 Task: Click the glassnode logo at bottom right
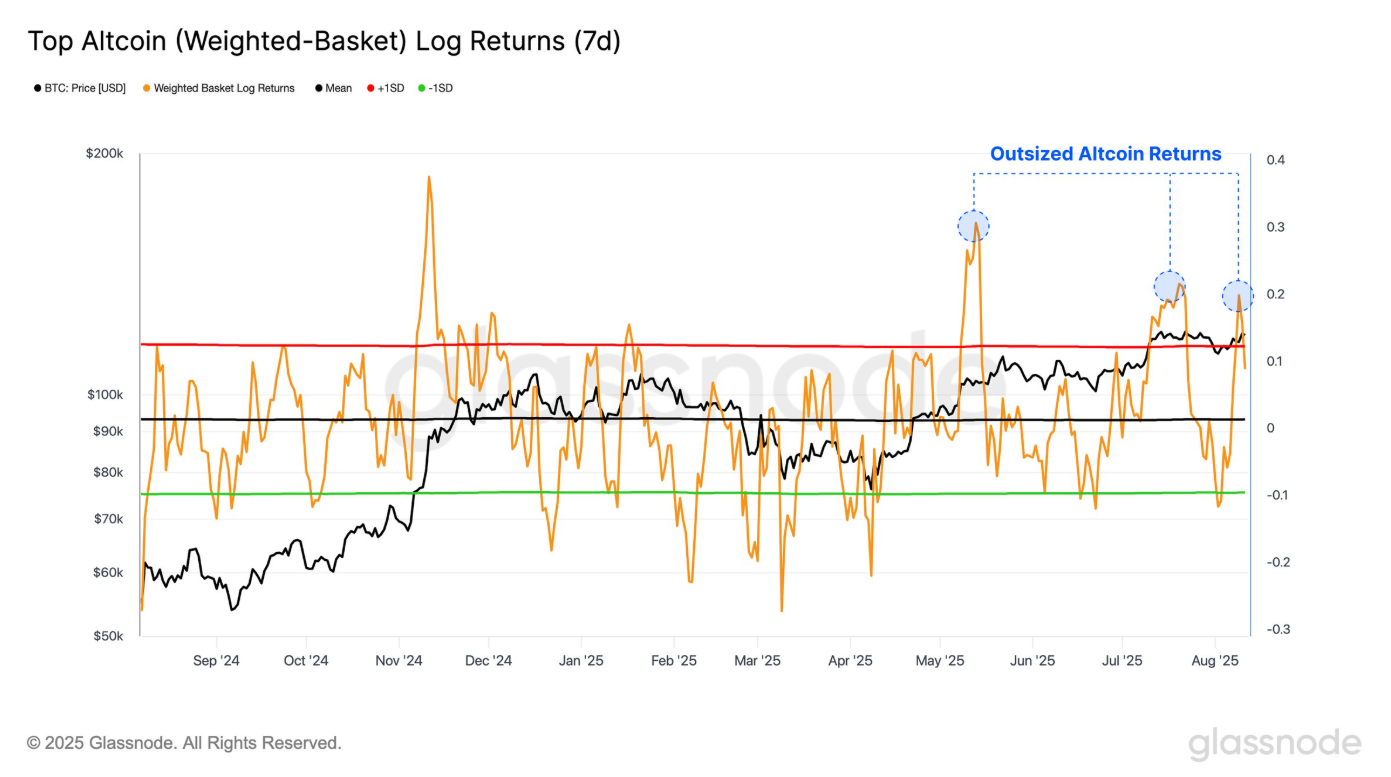[1275, 743]
